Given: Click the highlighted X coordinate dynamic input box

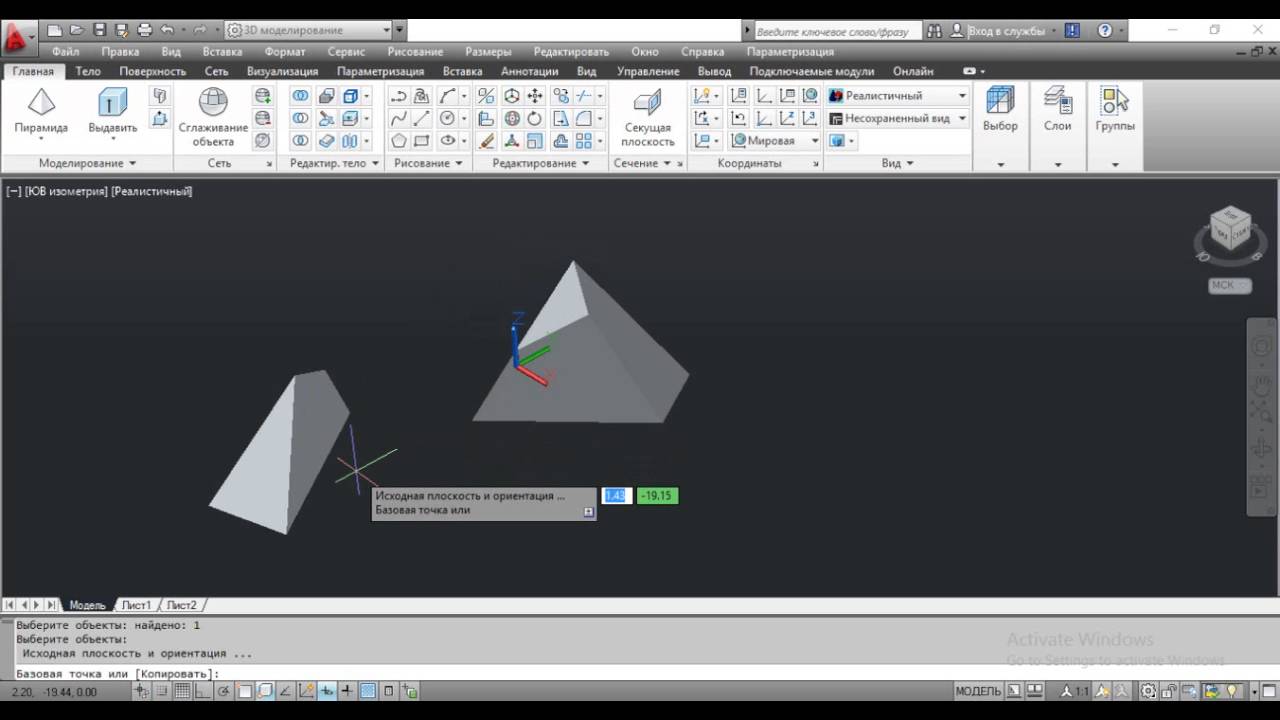Looking at the screenshot, I should click(x=617, y=495).
